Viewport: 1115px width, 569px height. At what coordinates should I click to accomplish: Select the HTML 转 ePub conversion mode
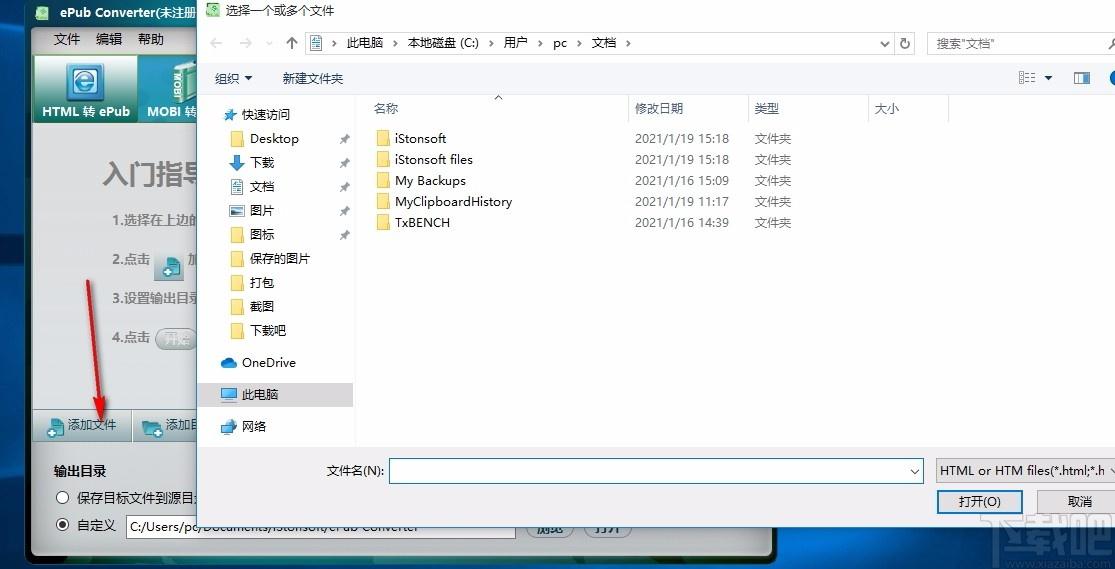pyautogui.click(x=85, y=89)
